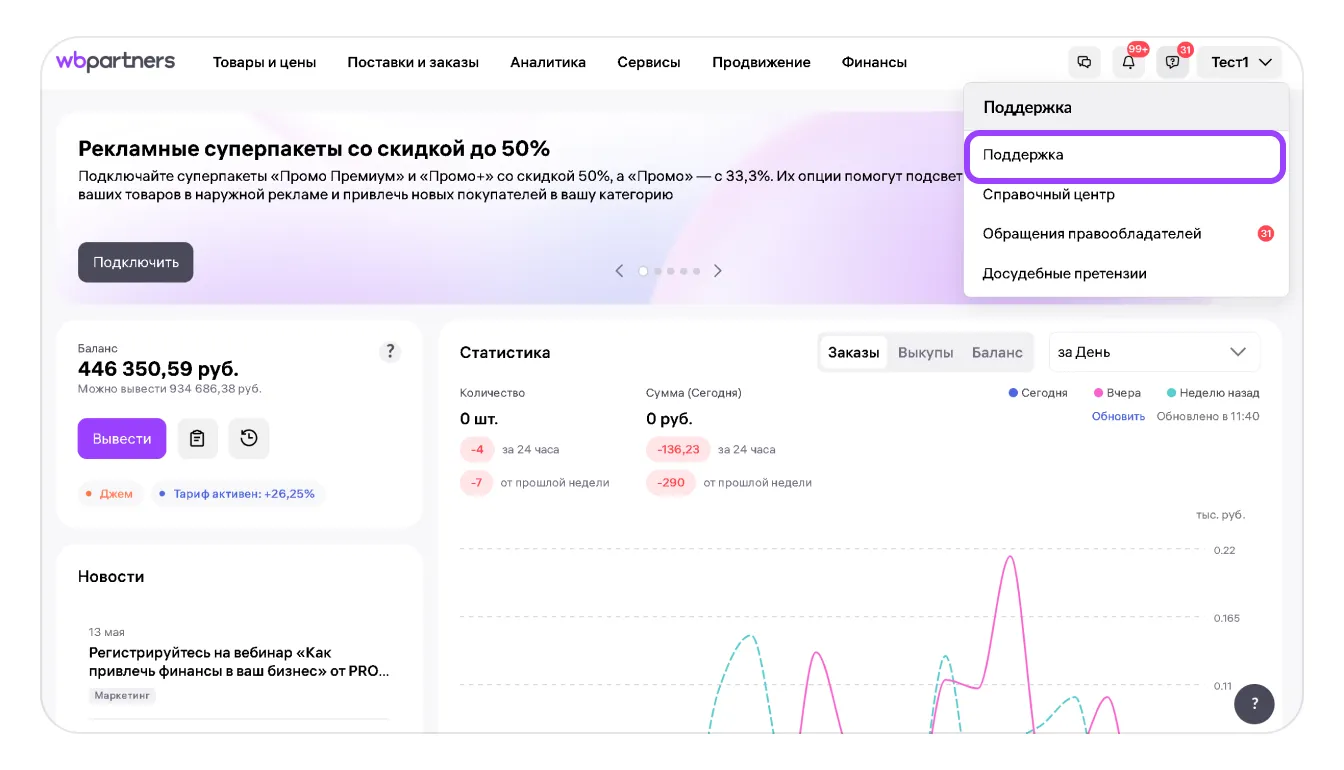This screenshot has width=1344, height=770.
Task: Select Справочный центр from support menu
Action: 1048,194
